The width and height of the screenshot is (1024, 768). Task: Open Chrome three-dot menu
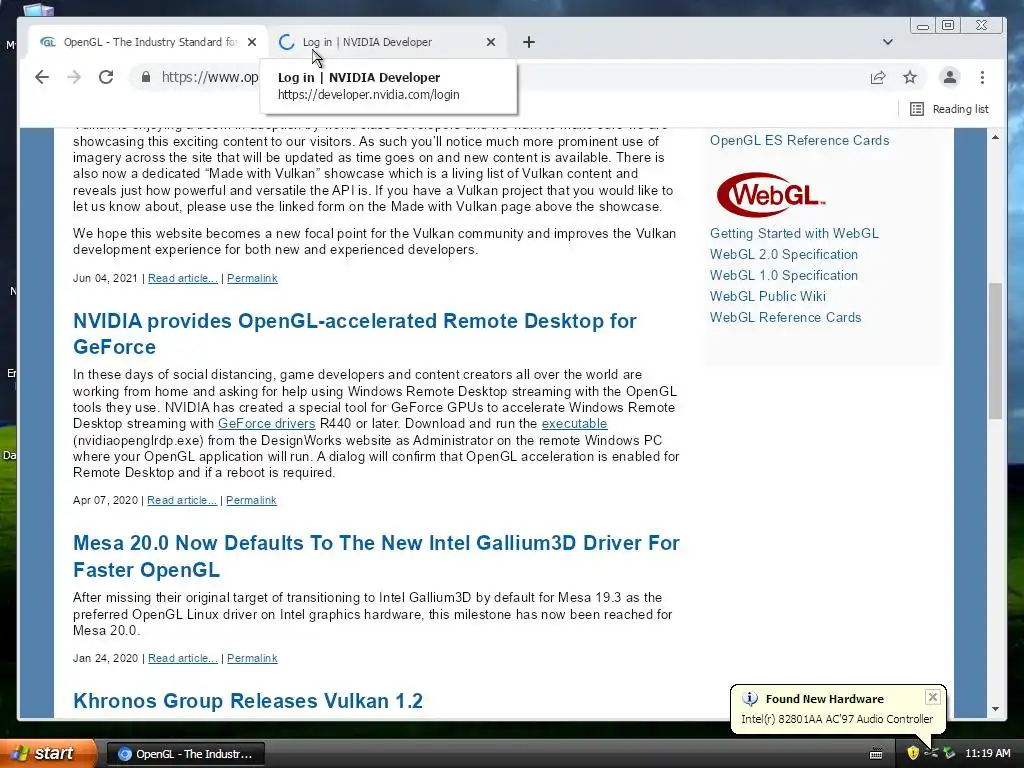[x=982, y=77]
